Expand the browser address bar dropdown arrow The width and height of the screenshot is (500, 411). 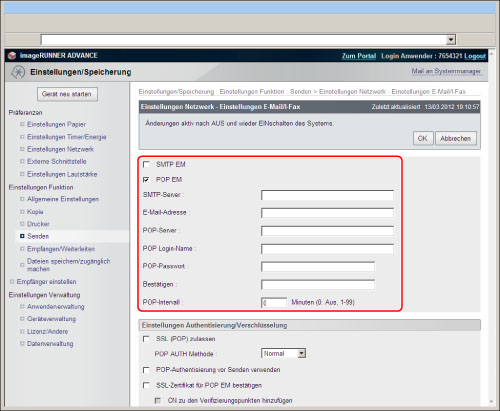451,40
